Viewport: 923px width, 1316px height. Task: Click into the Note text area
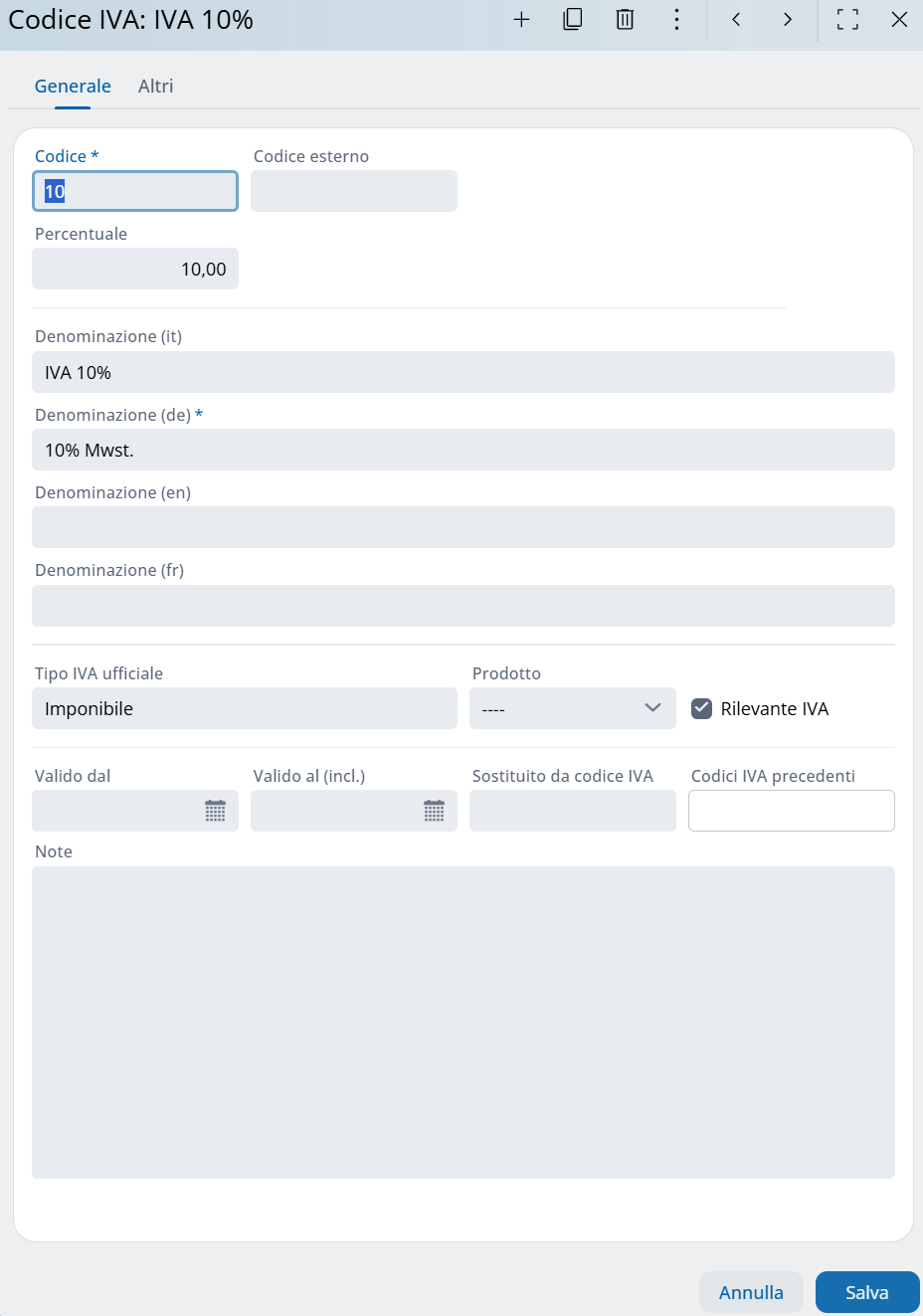pos(463,1023)
